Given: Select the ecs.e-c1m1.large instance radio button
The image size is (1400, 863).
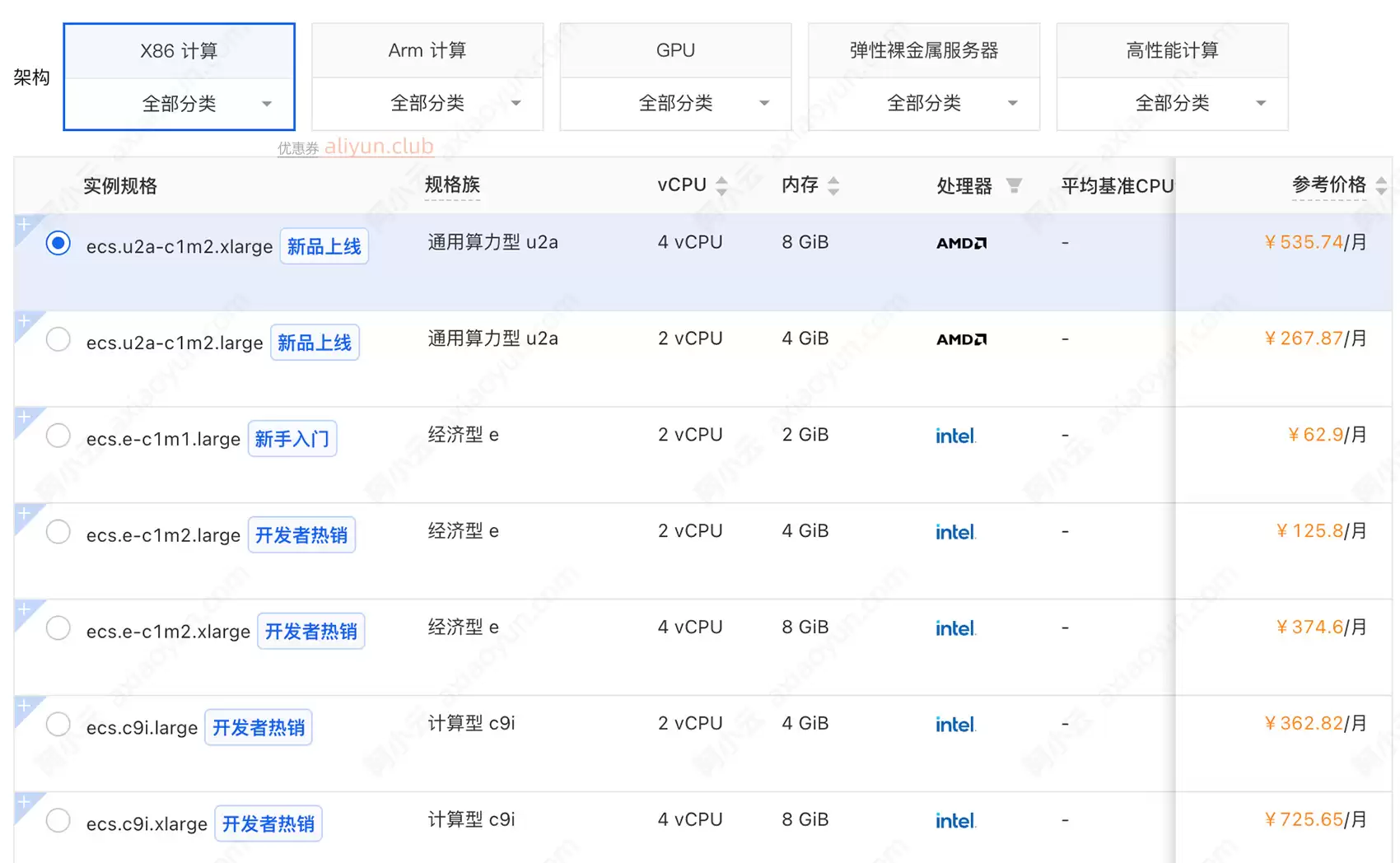Looking at the screenshot, I should (x=58, y=436).
